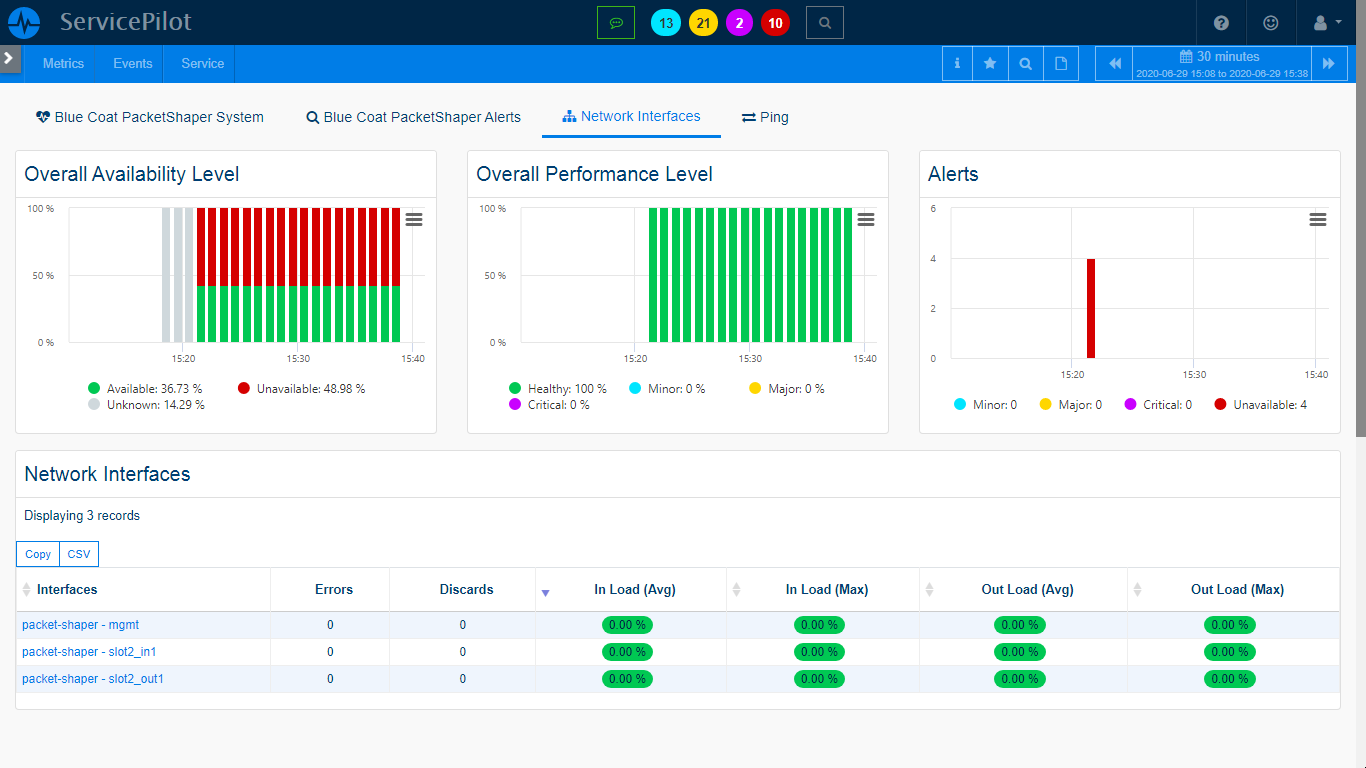This screenshot has width=1366, height=768.
Task: Open the top bar search icon
Action: coord(825,22)
